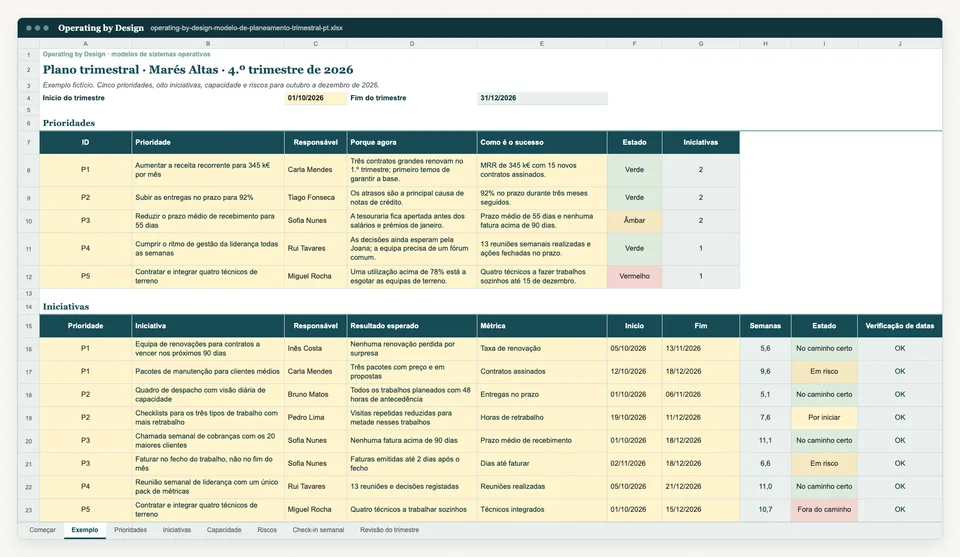
Task: Click the 'Fim do trimestre' label
Action: 378,98
